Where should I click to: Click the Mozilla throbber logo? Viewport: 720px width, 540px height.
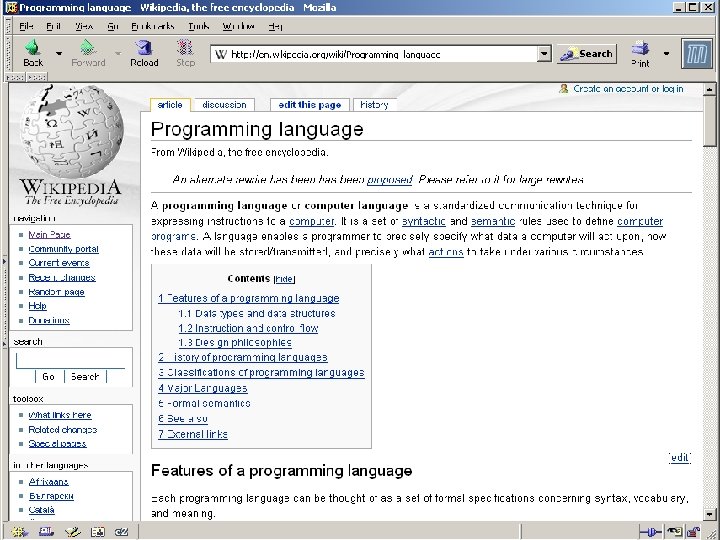point(697,54)
